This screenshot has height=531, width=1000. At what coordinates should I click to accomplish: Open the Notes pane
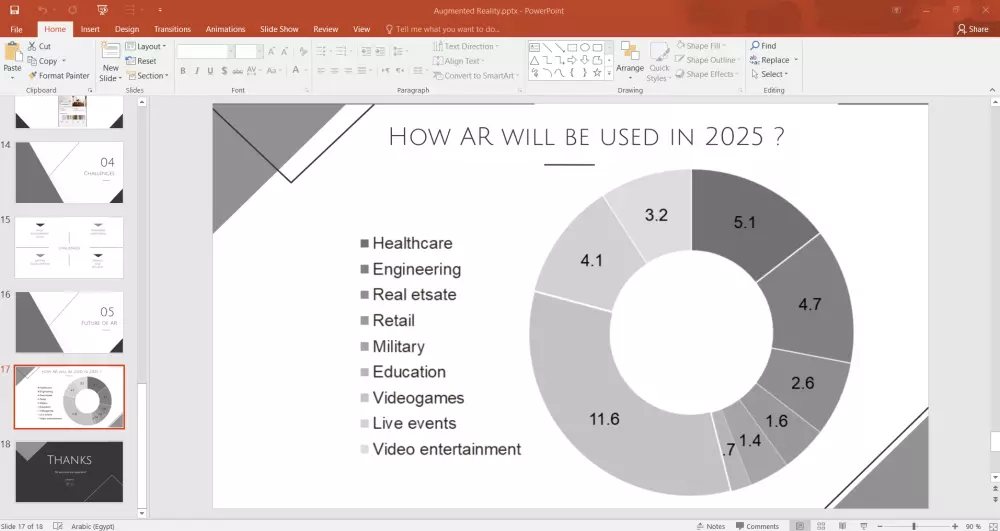(711, 526)
